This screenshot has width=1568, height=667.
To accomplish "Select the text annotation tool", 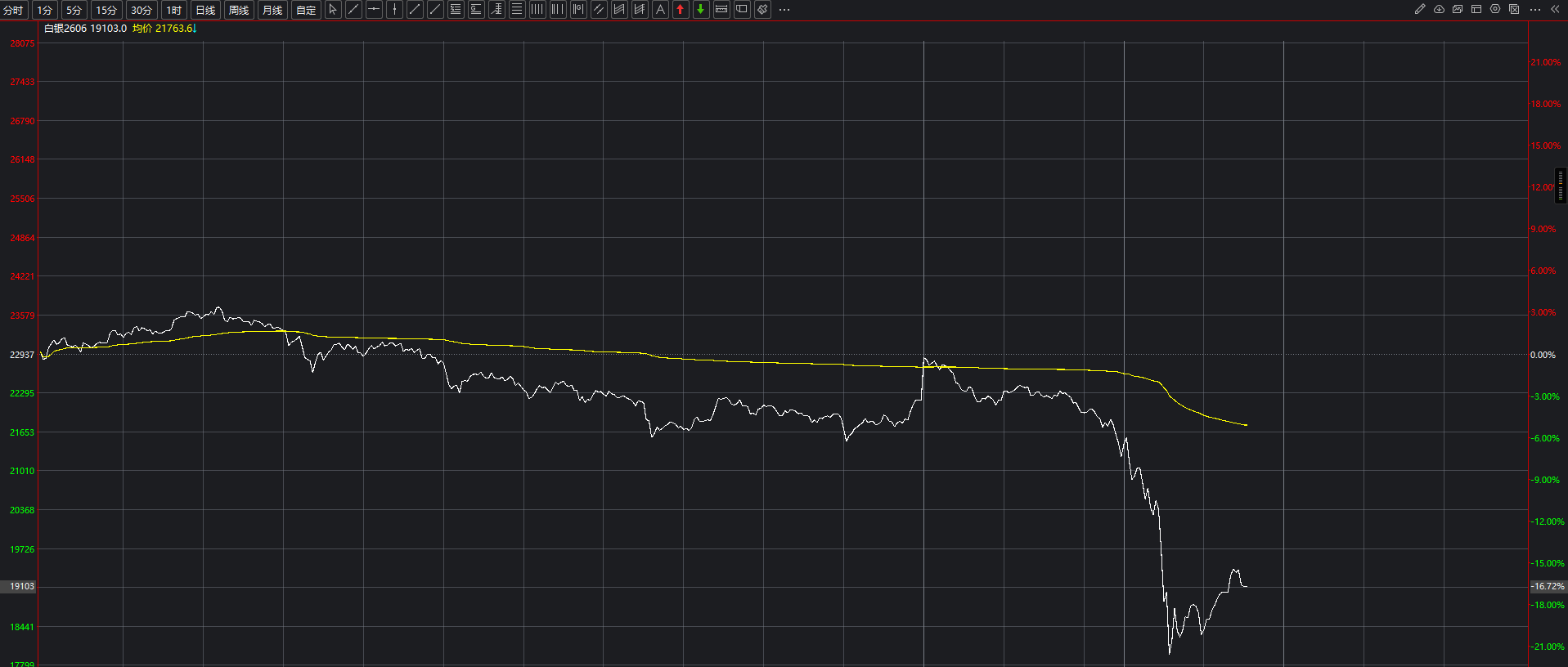I will 660,10.
